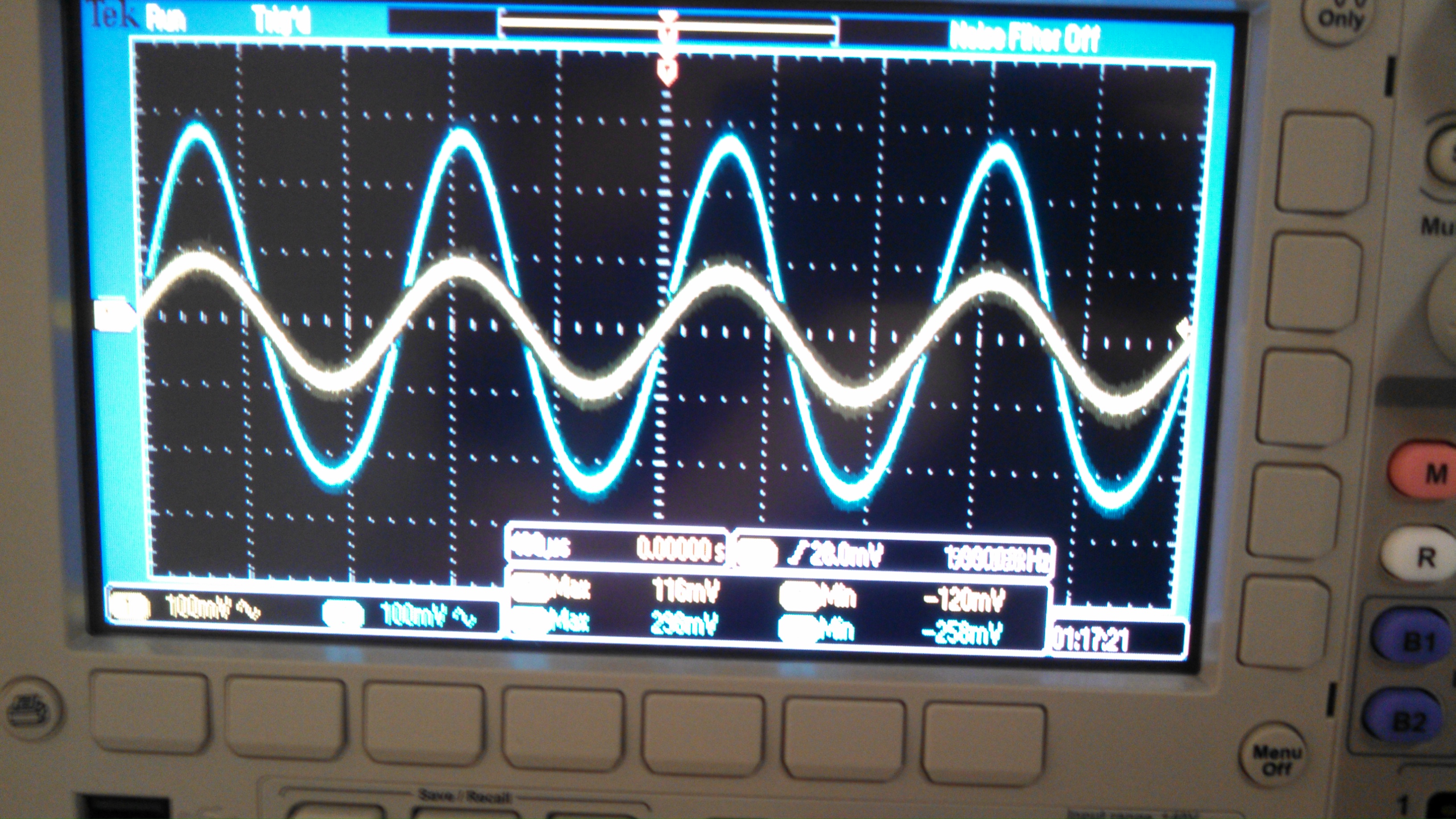The image size is (1456, 819).
Task: Click the Tek logo in top corner
Action: pyautogui.click(x=114, y=15)
